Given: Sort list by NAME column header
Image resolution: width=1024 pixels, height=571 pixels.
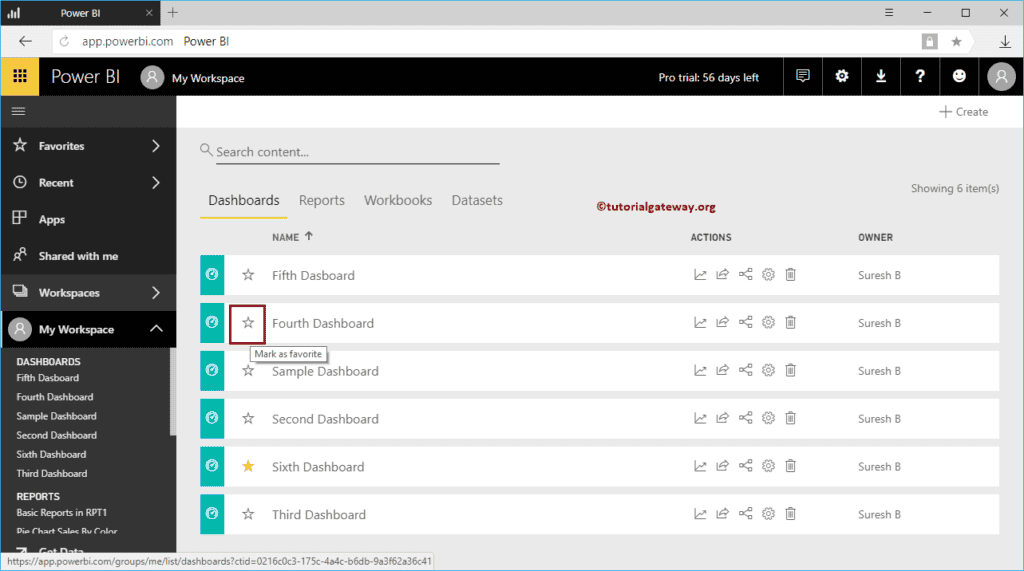Looking at the screenshot, I should click(x=293, y=237).
